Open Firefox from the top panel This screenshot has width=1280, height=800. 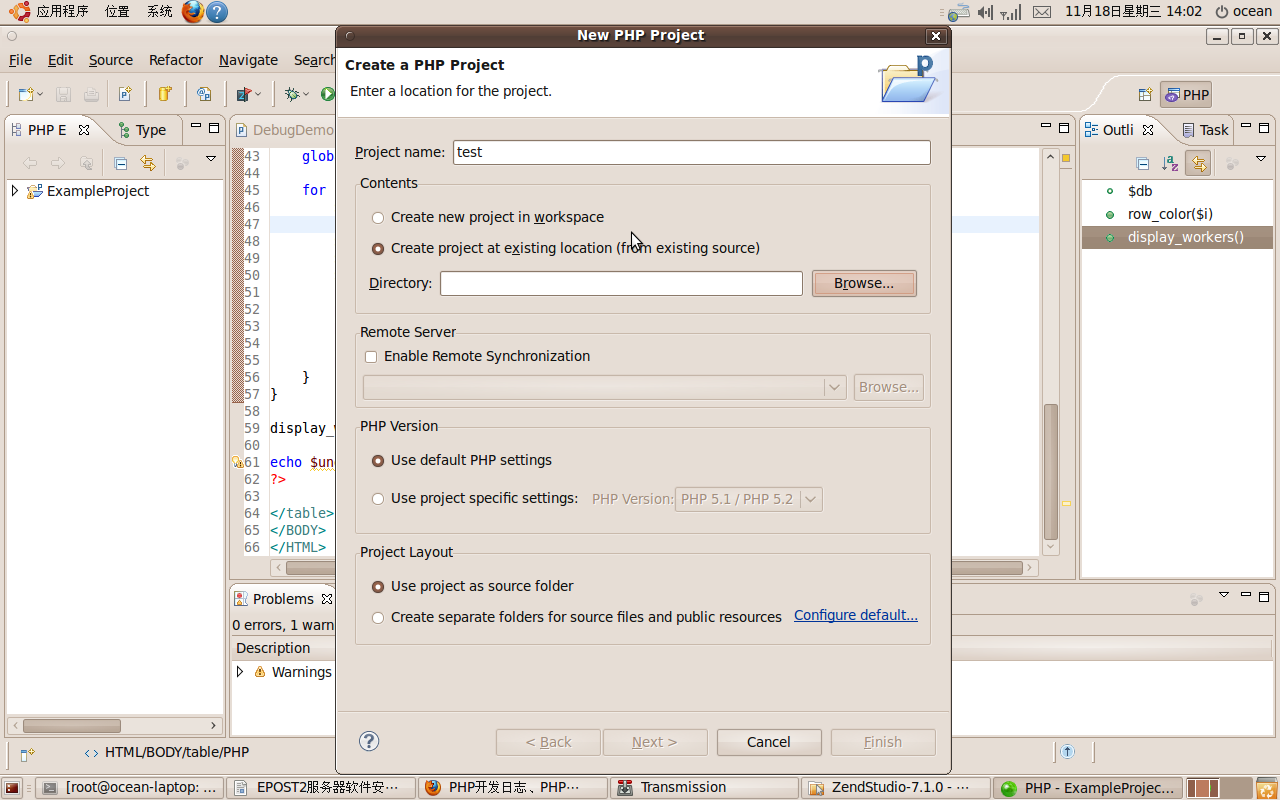coord(193,12)
